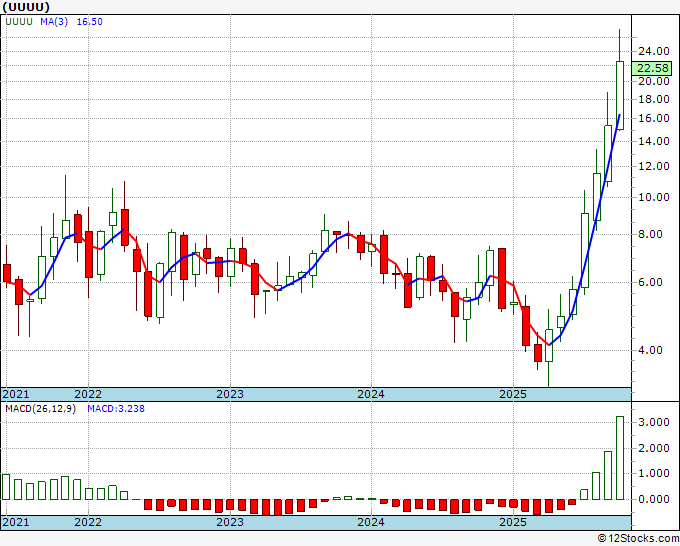This screenshot has width=680, height=546.
Task: Click the tallest MACD histogram bar near 3.000
Action: point(620,458)
